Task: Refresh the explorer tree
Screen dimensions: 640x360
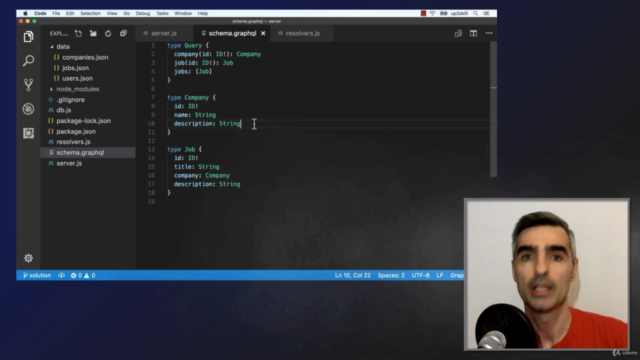Action: point(108,33)
